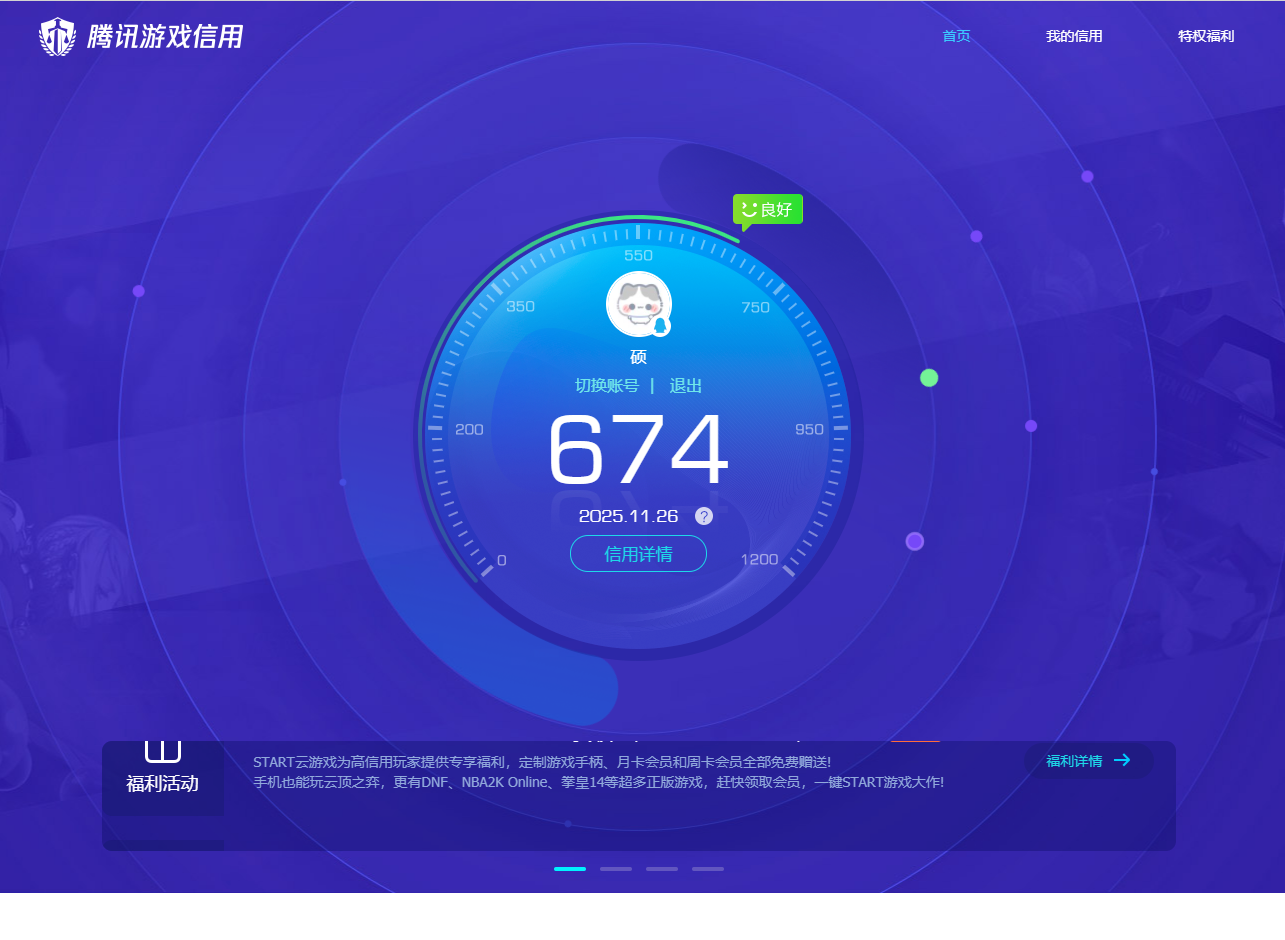The width and height of the screenshot is (1285, 940).
Task: Click the green dot on the orbit ring
Action: (929, 377)
